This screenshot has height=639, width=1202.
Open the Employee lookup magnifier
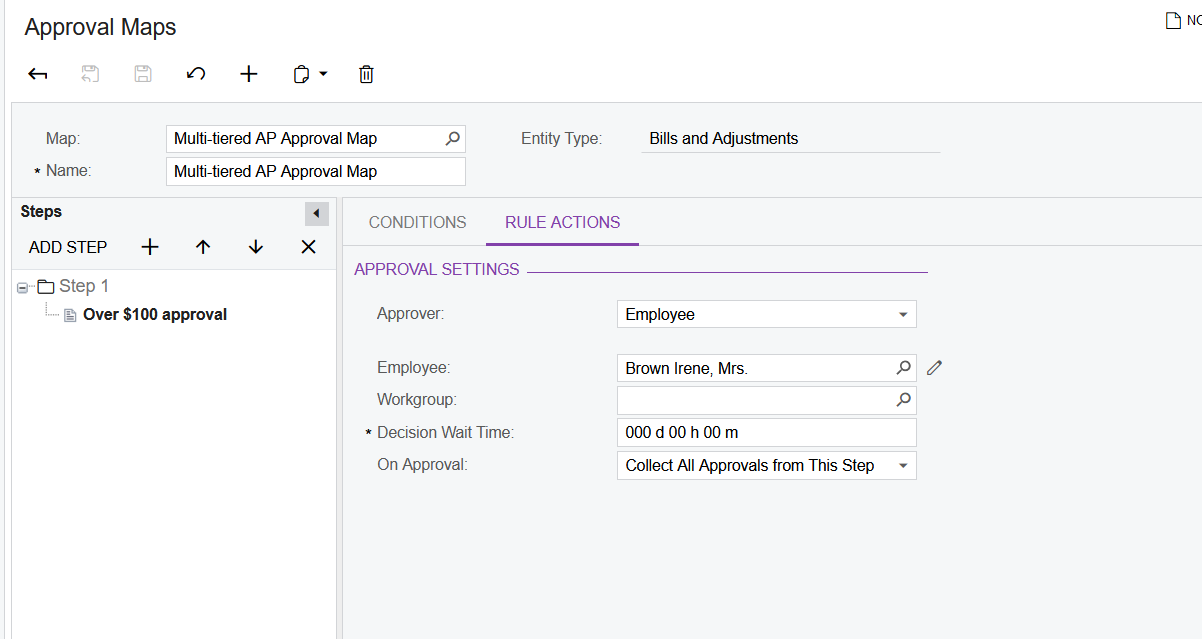click(x=903, y=367)
